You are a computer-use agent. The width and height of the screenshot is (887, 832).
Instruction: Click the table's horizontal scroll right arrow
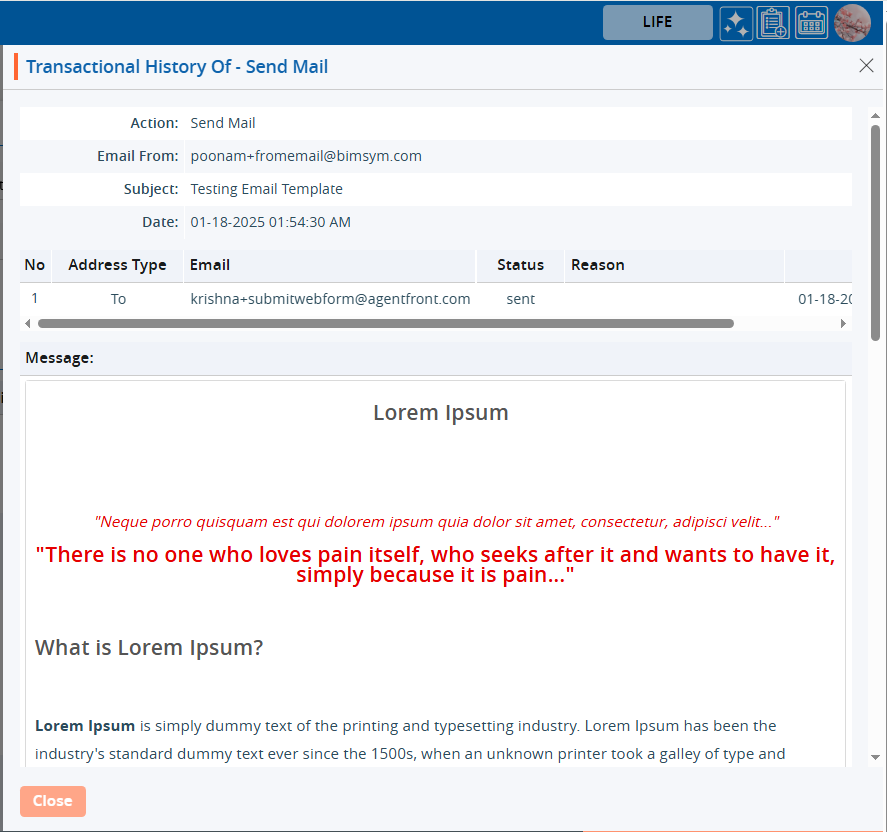[x=843, y=324]
